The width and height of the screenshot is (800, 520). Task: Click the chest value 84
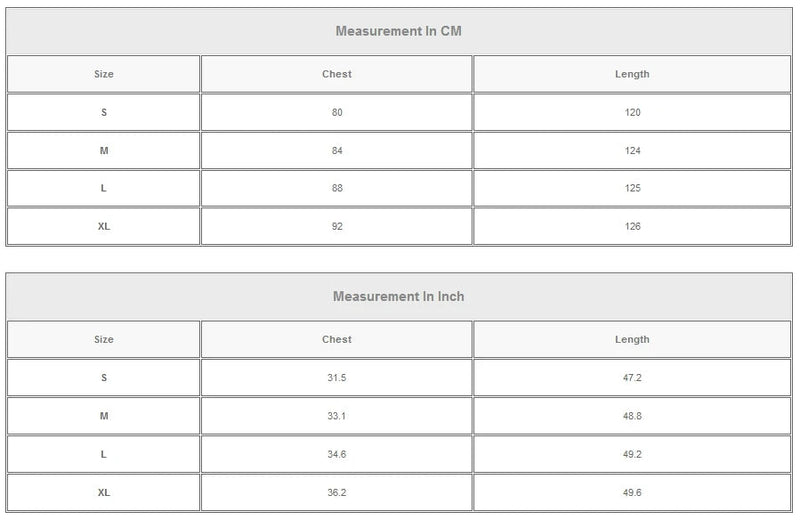click(x=337, y=151)
